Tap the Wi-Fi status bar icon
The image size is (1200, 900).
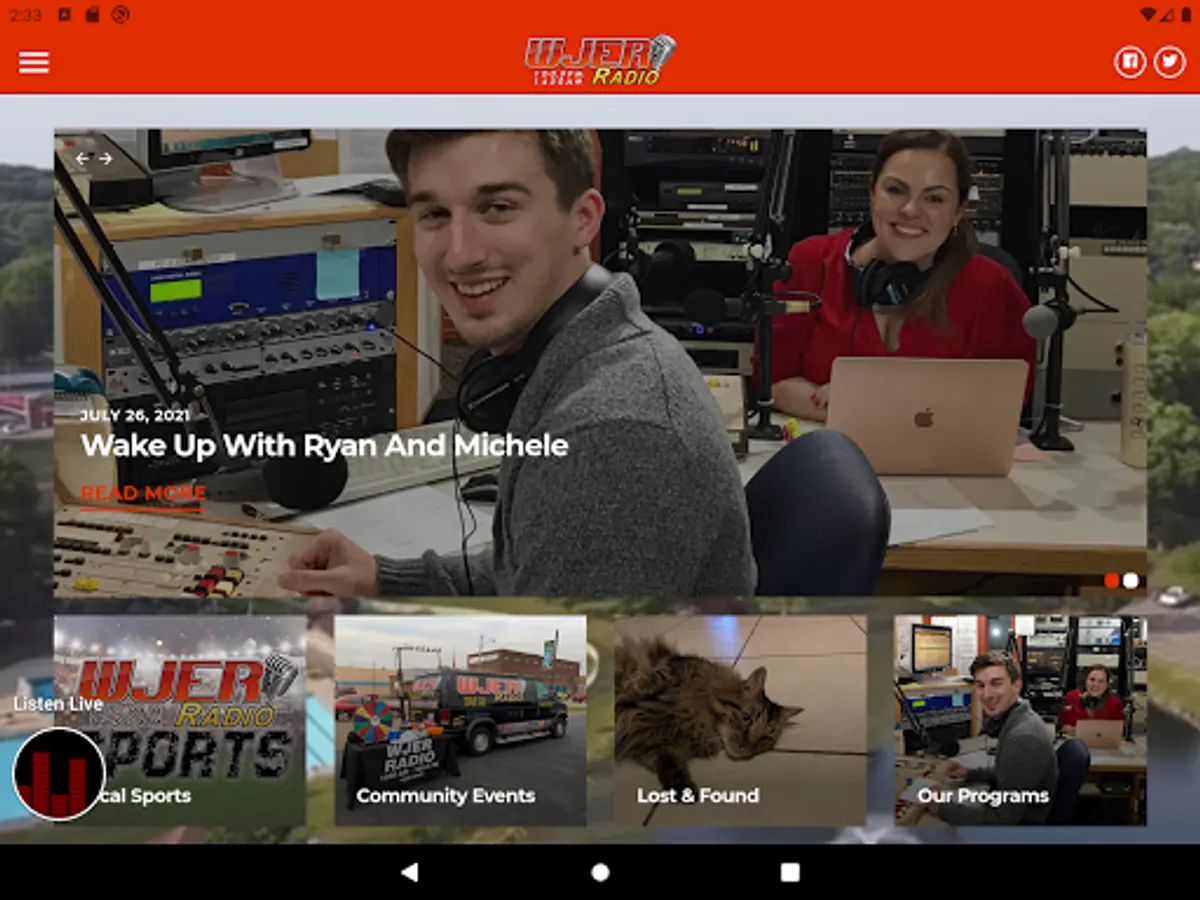[1150, 14]
